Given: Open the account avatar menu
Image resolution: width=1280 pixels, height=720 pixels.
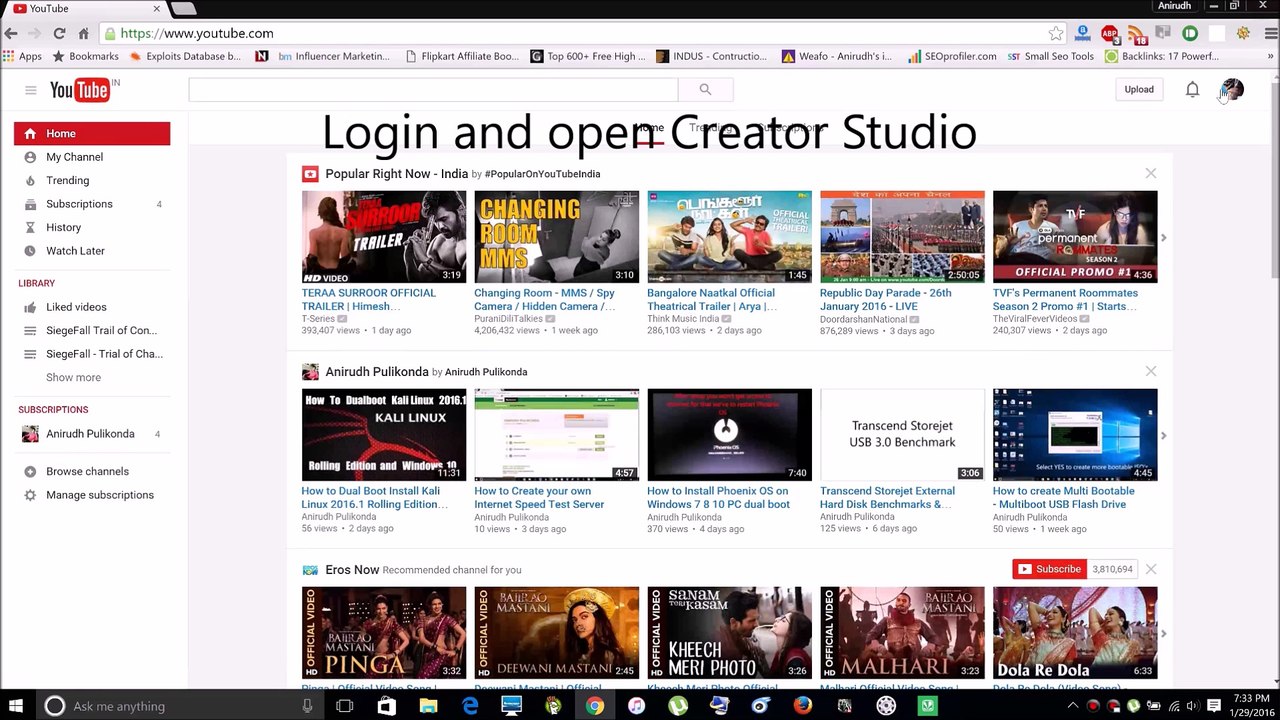Looking at the screenshot, I should pyautogui.click(x=1232, y=89).
